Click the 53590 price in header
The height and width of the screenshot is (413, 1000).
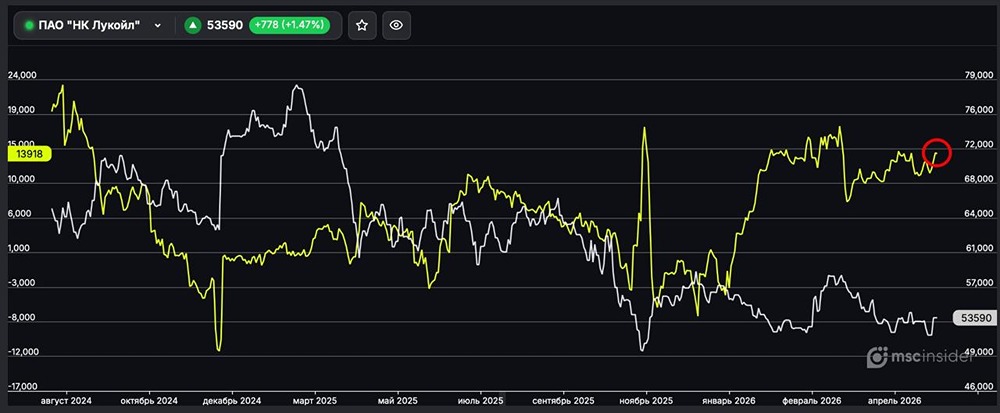point(225,25)
